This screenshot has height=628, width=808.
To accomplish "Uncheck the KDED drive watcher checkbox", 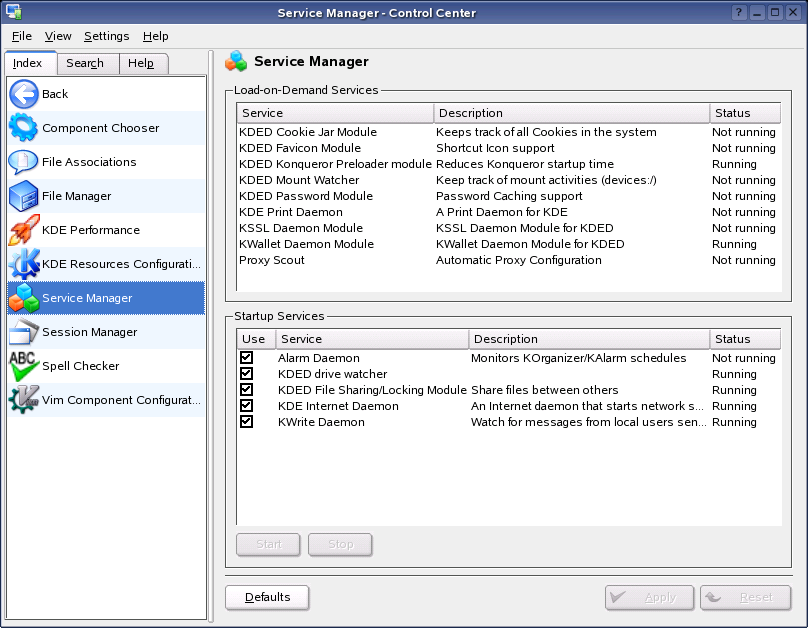I will point(246,374).
